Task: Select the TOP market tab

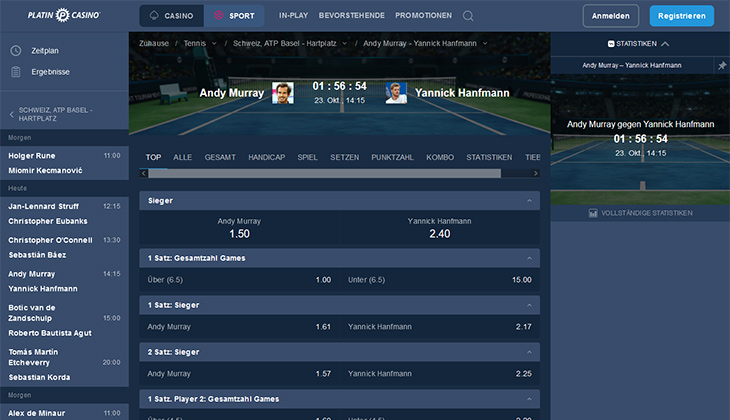Action: (x=153, y=157)
